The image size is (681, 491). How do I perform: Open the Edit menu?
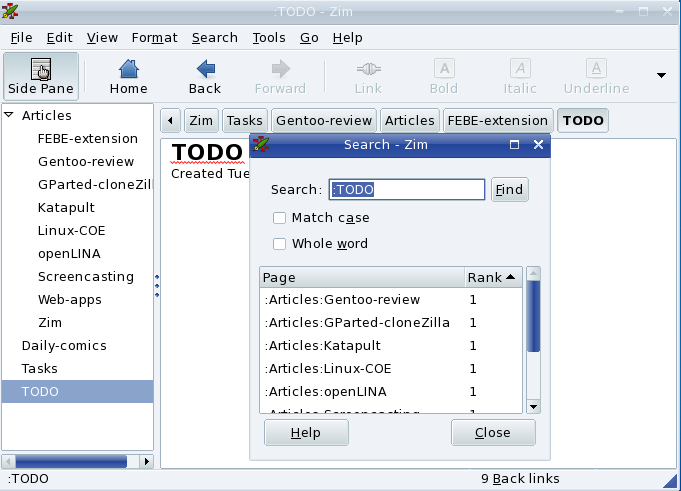[60, 38]
